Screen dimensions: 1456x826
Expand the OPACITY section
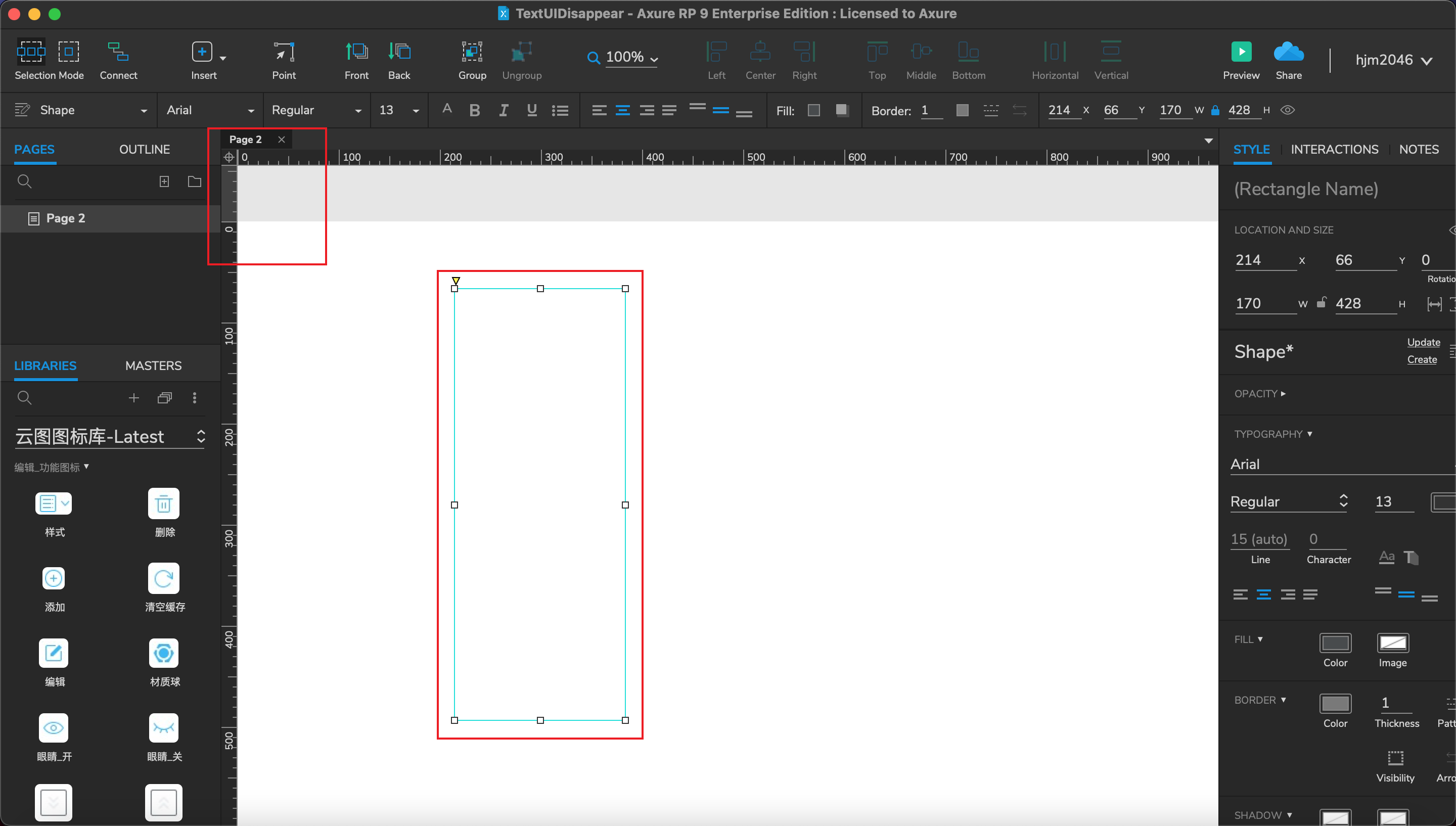(1260, 394)
